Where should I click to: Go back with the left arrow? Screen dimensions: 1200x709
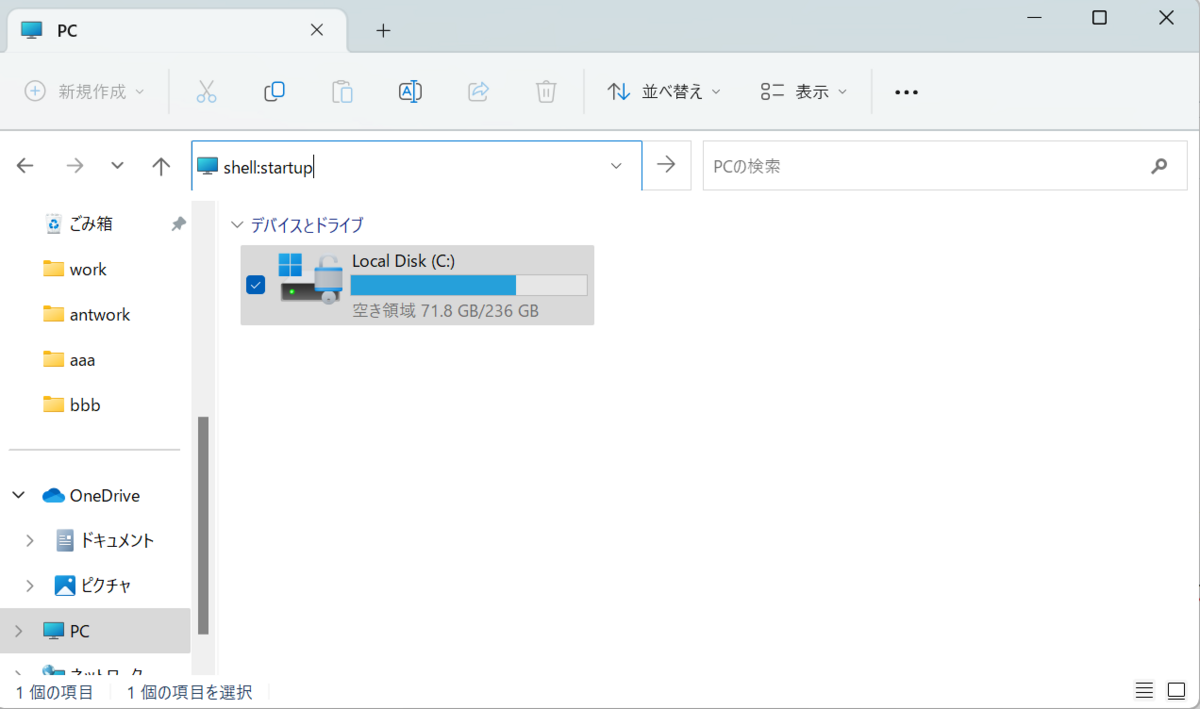[x=26, y=166]
